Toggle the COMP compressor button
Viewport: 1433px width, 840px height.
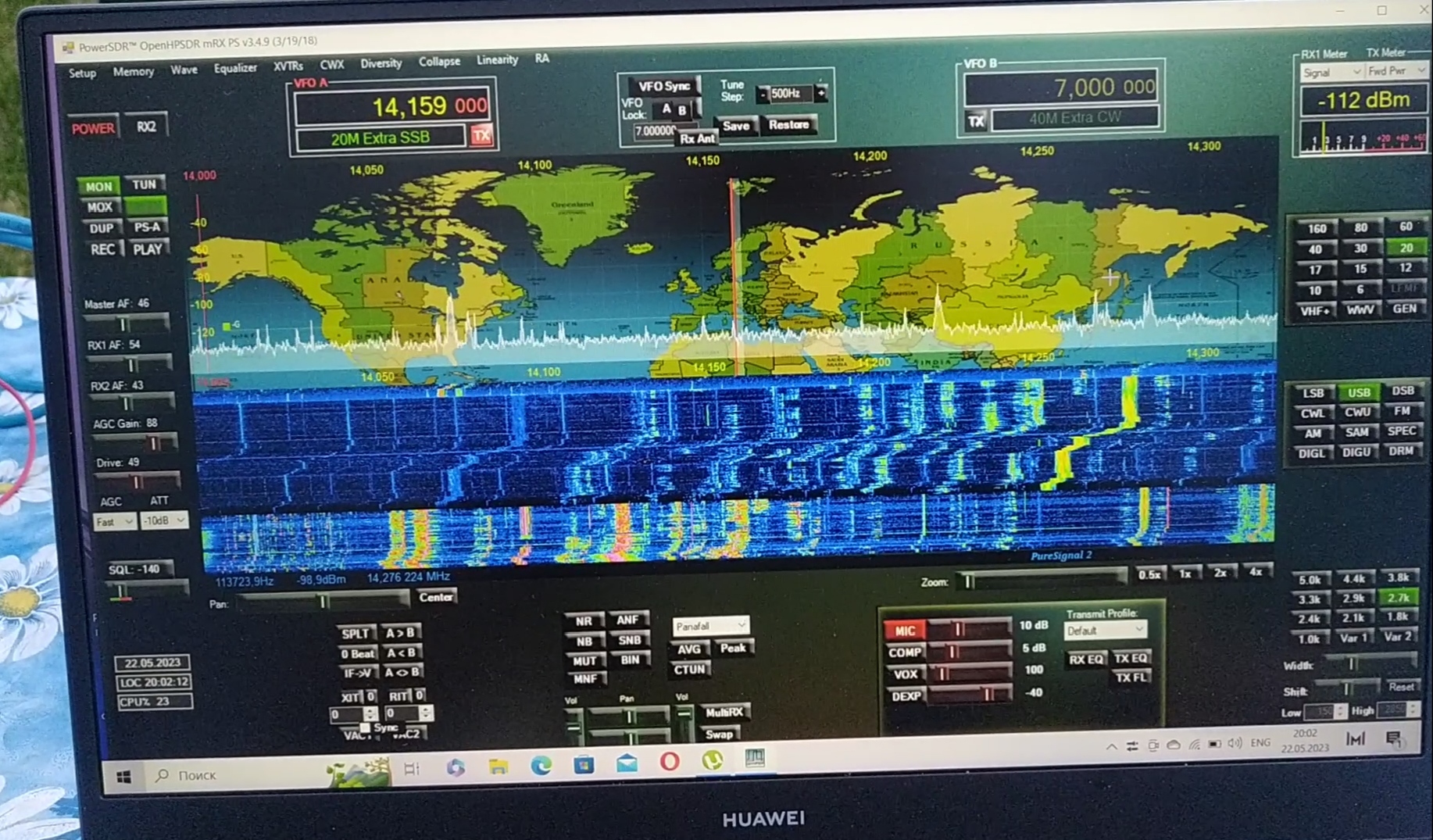click(x=905, y=652)
